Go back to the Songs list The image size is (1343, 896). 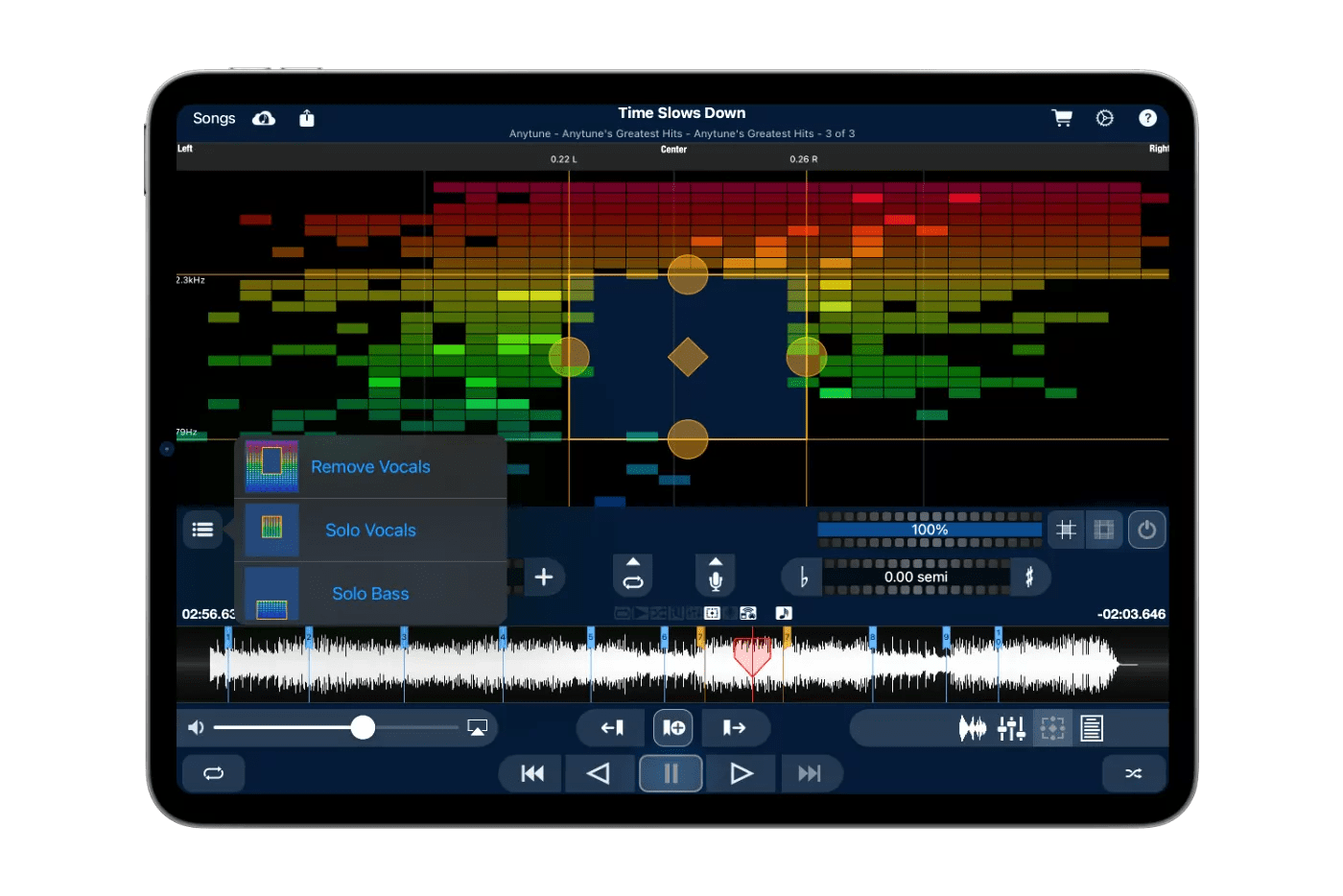[213, 118]
